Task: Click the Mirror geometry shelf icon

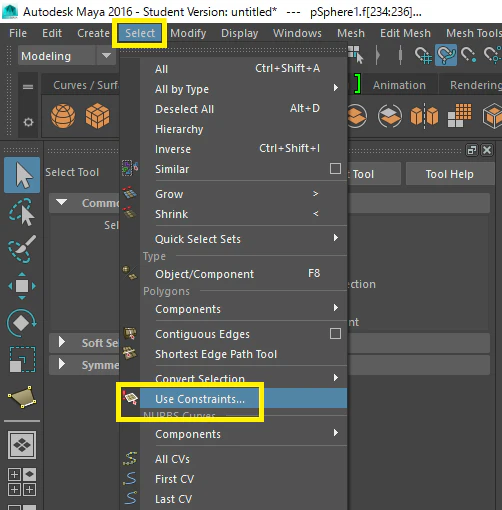Action: (x=424, y=116)
